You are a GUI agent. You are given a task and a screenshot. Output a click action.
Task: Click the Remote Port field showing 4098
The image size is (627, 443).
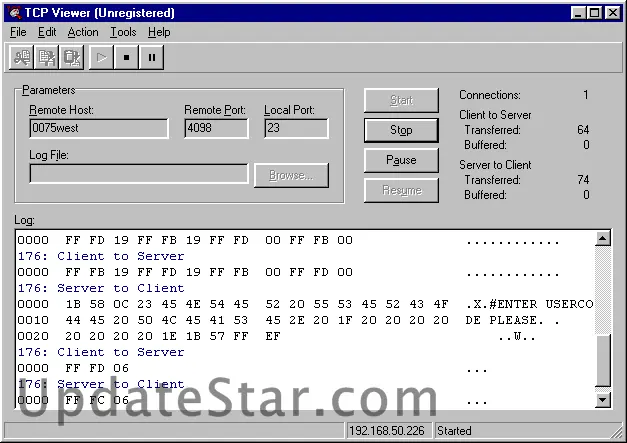(x=216, y=128)
